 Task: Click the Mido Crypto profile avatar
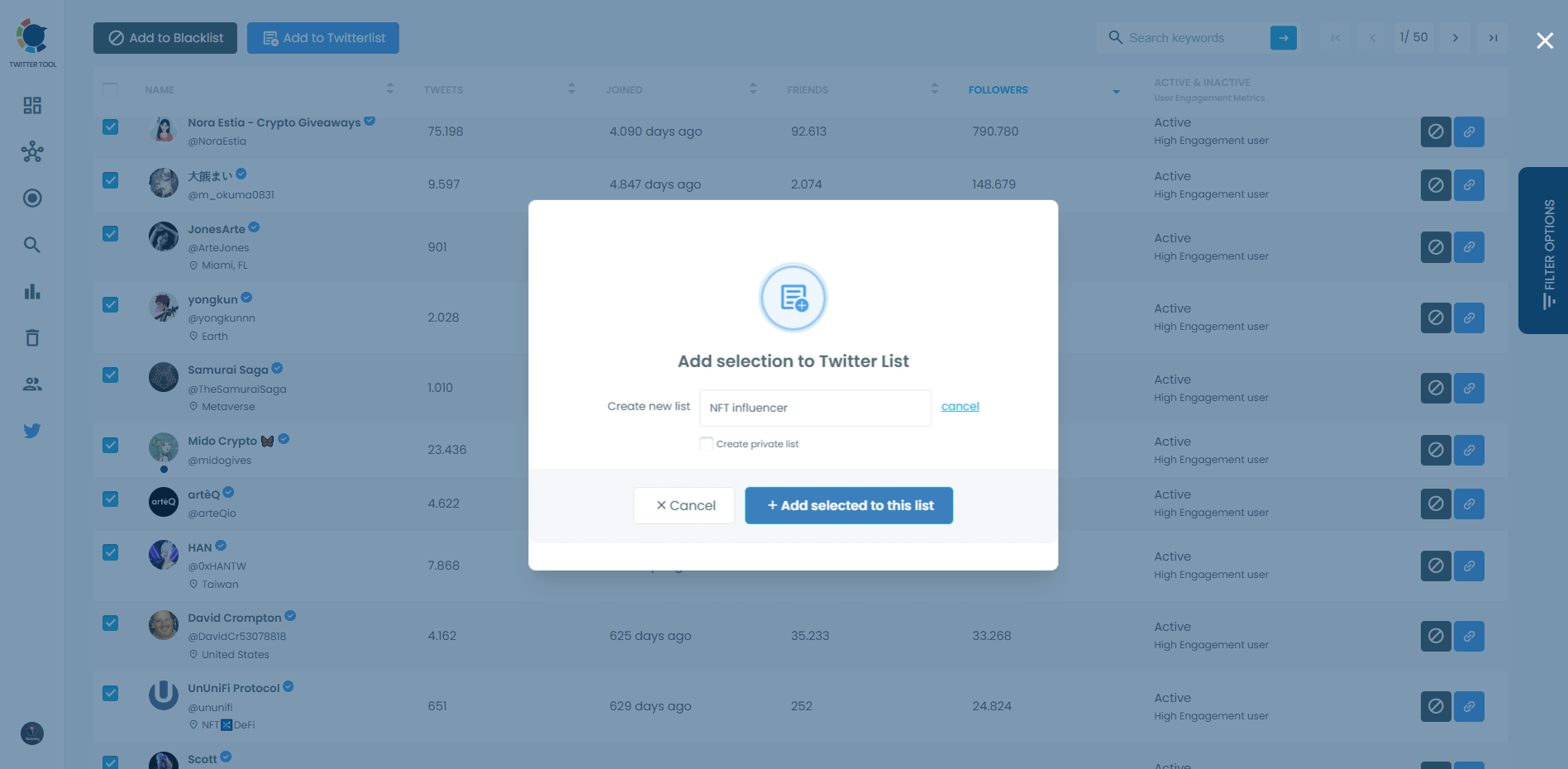click(x=164, y=448)
